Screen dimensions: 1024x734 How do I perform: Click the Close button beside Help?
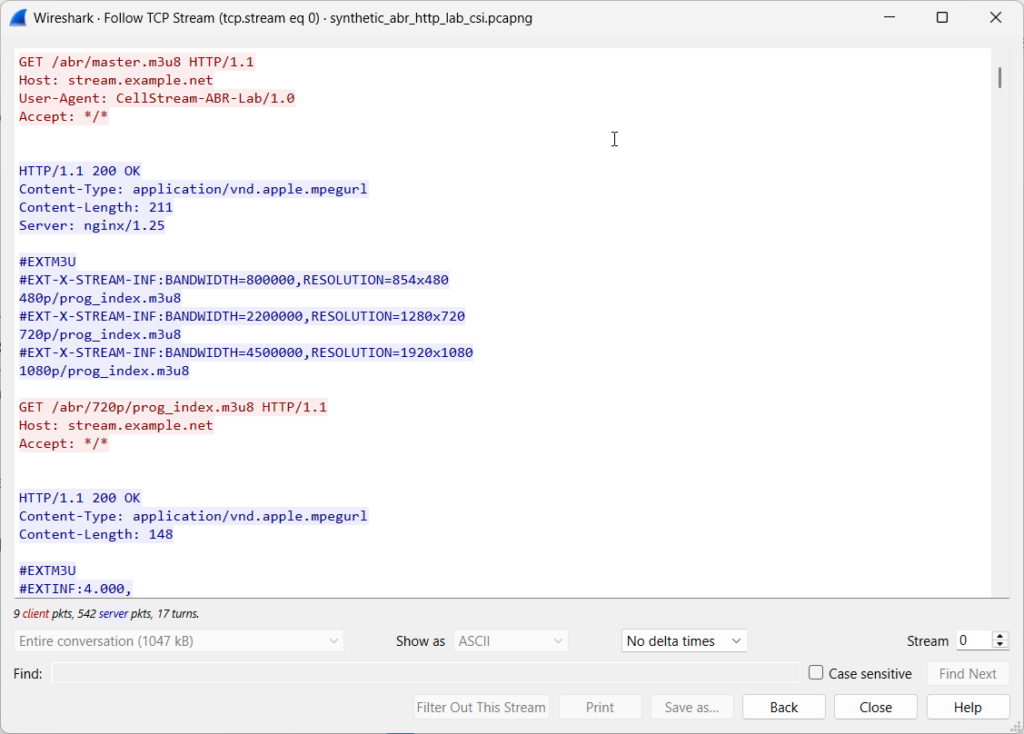(x=875, y=707)
